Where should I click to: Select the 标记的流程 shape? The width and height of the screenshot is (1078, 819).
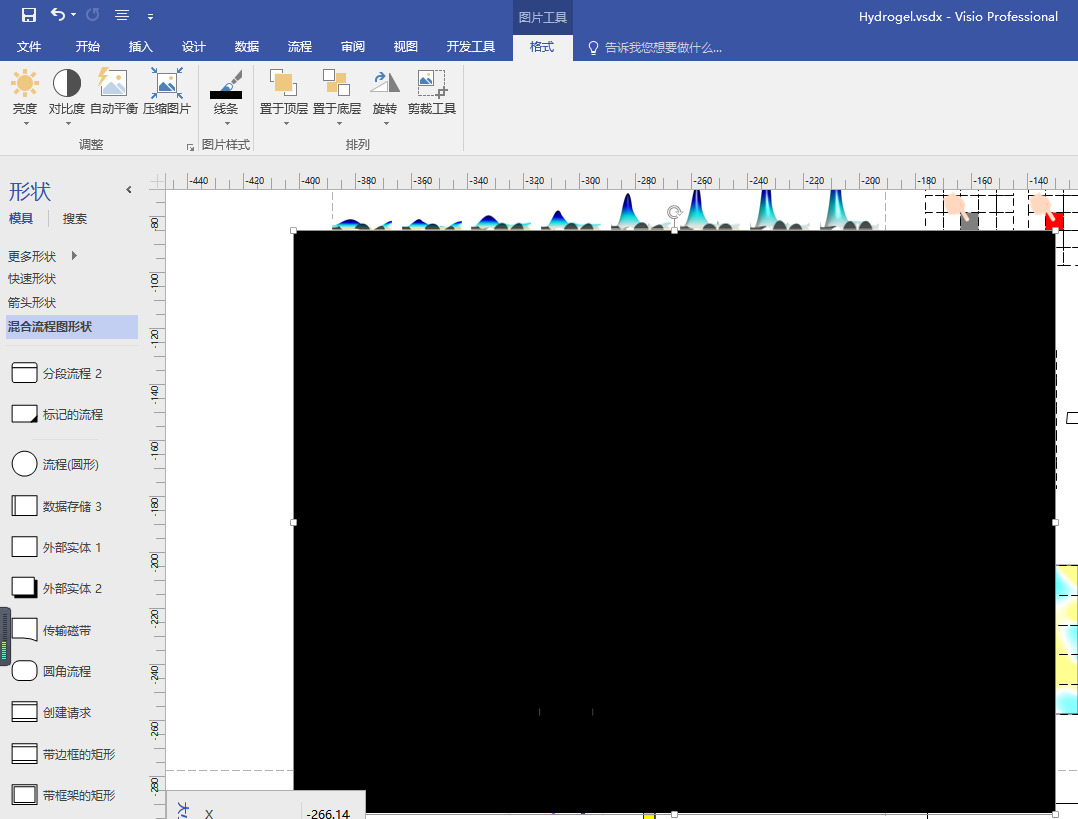coord(58,415)
